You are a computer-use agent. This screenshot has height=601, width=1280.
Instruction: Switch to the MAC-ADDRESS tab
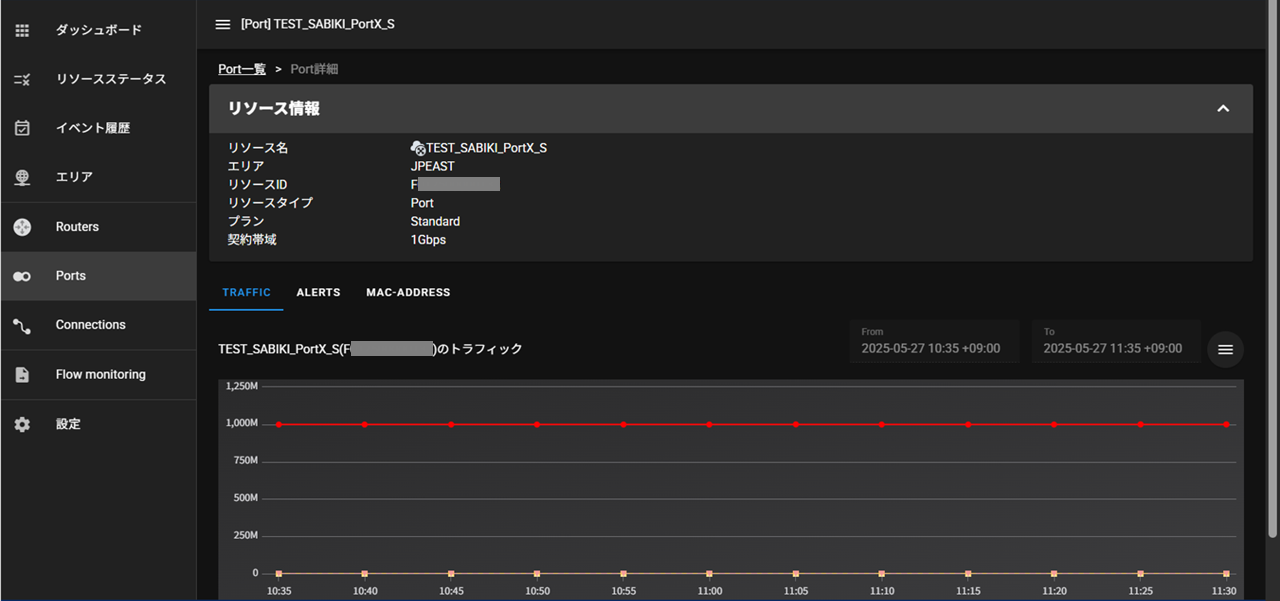(x=408, y=292)
